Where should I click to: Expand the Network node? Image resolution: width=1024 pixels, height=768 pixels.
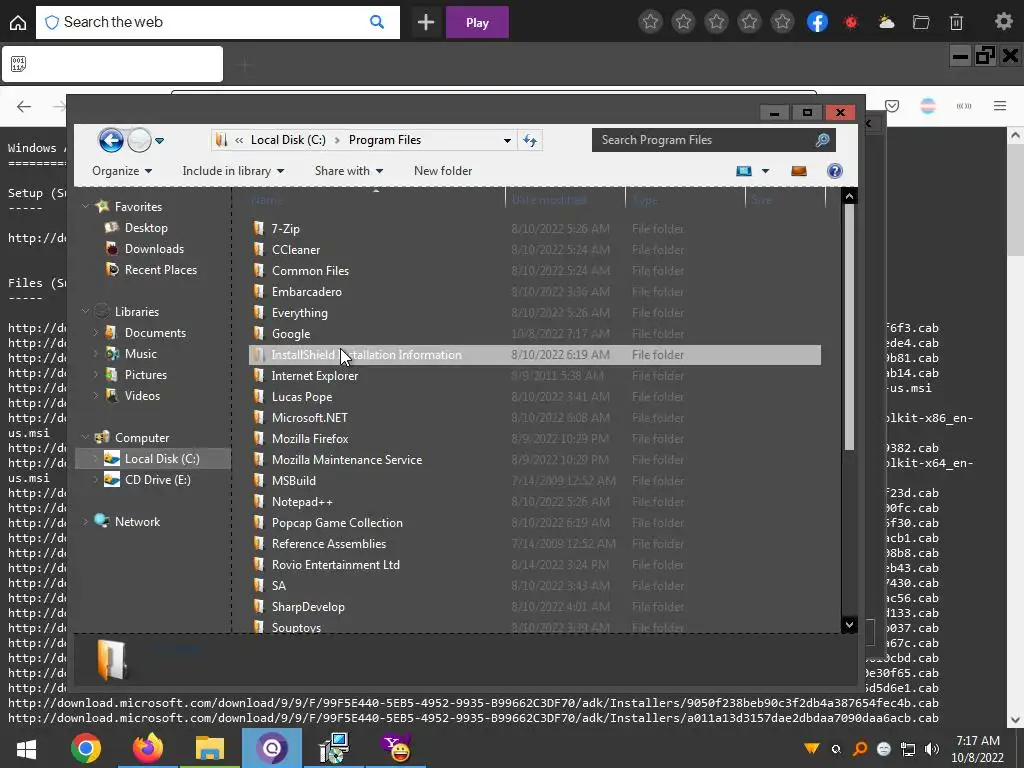coord(86,521)
